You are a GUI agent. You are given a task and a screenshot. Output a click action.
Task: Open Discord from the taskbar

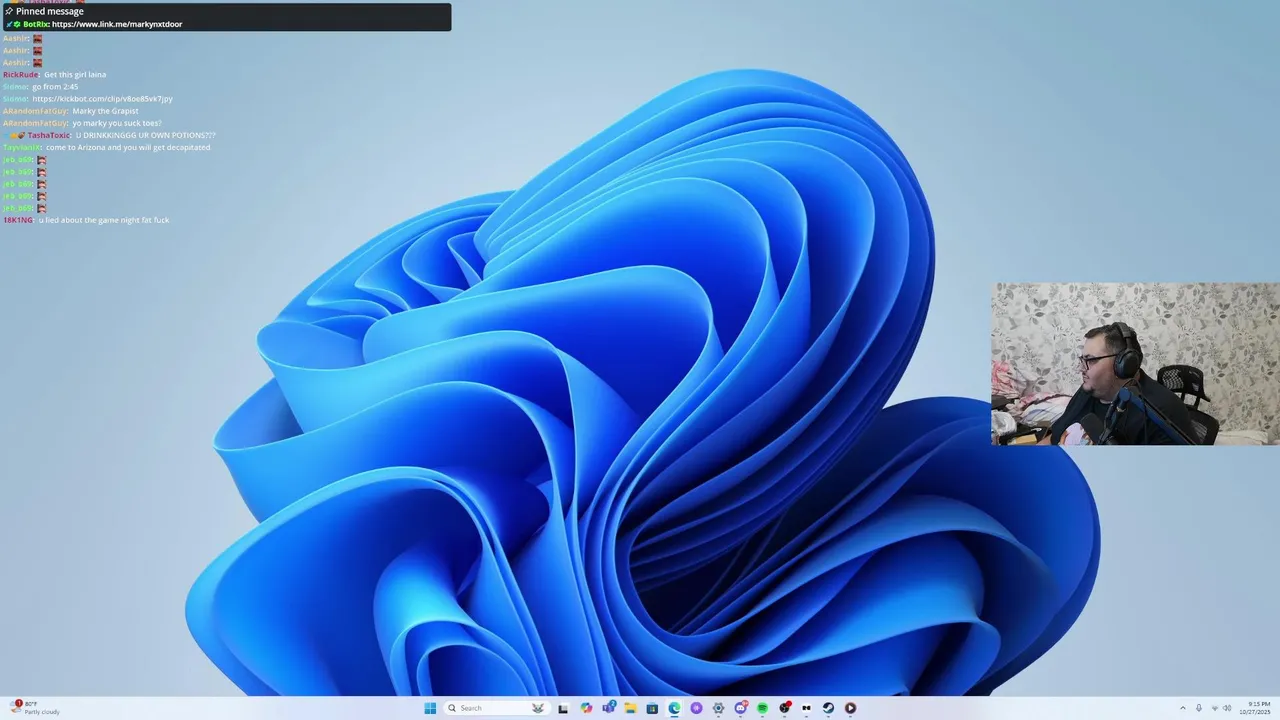[x=741, y=708]
